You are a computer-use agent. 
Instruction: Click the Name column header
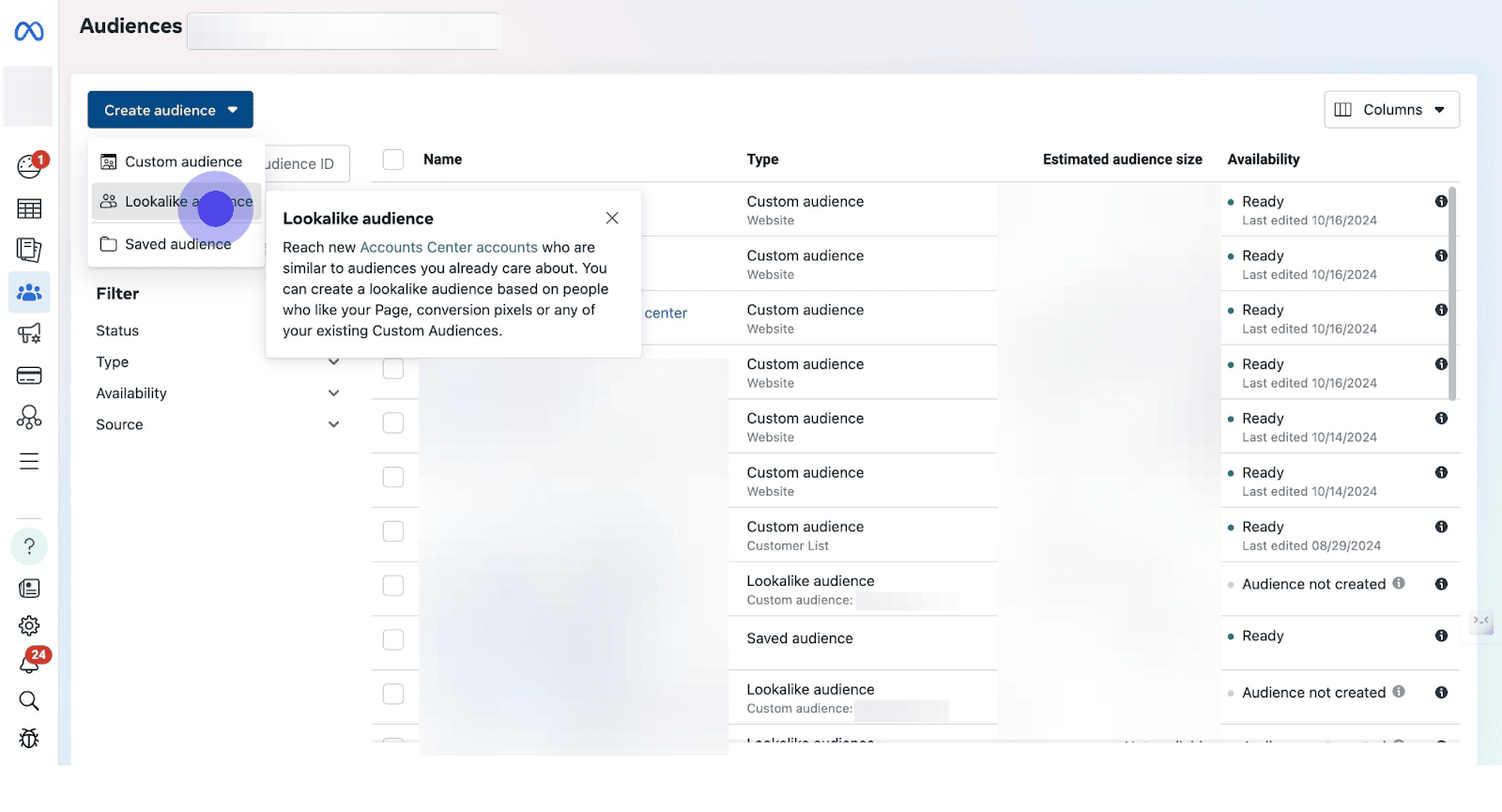442,160
